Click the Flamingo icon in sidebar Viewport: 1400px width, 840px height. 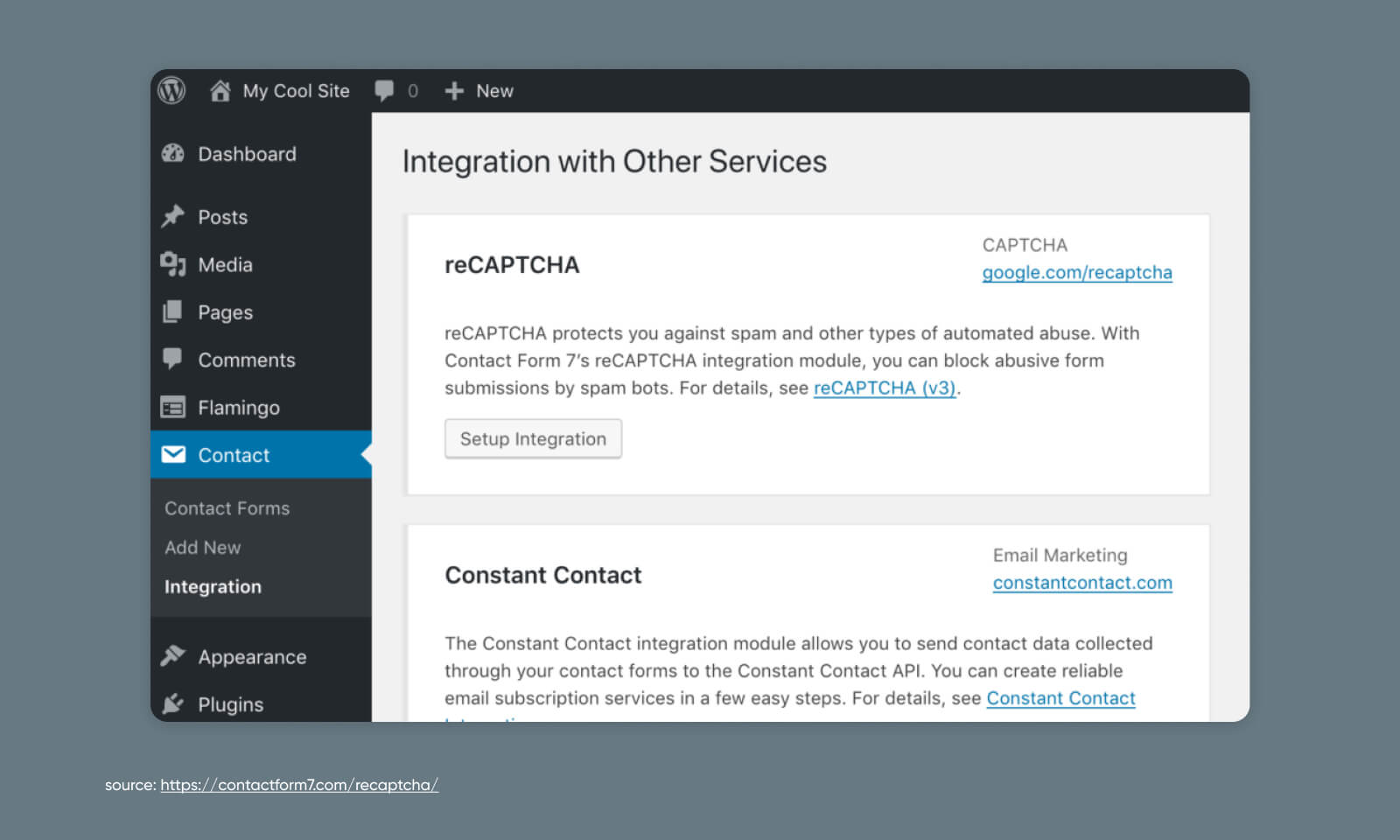pyautogui.click(x=173, y=407)
